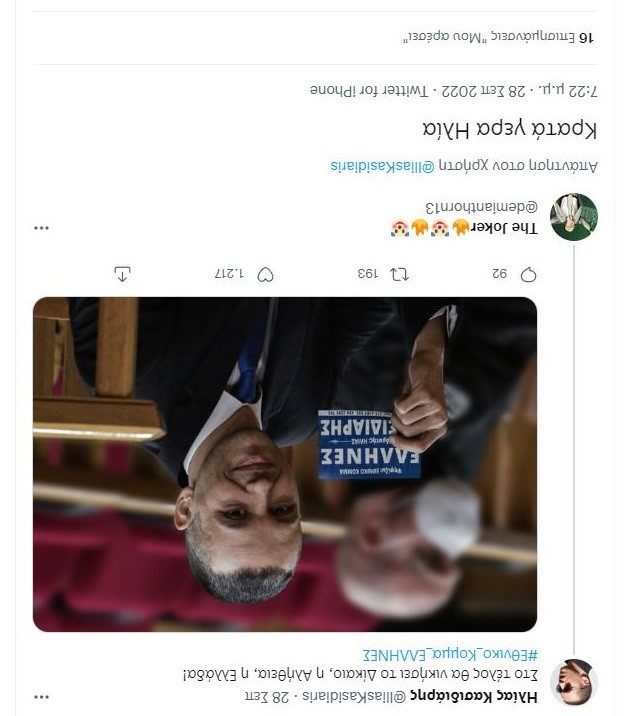Open the @demianthorn13 handle
The image size is (629, 716).
pyautogui.click(x=481, y=207)
